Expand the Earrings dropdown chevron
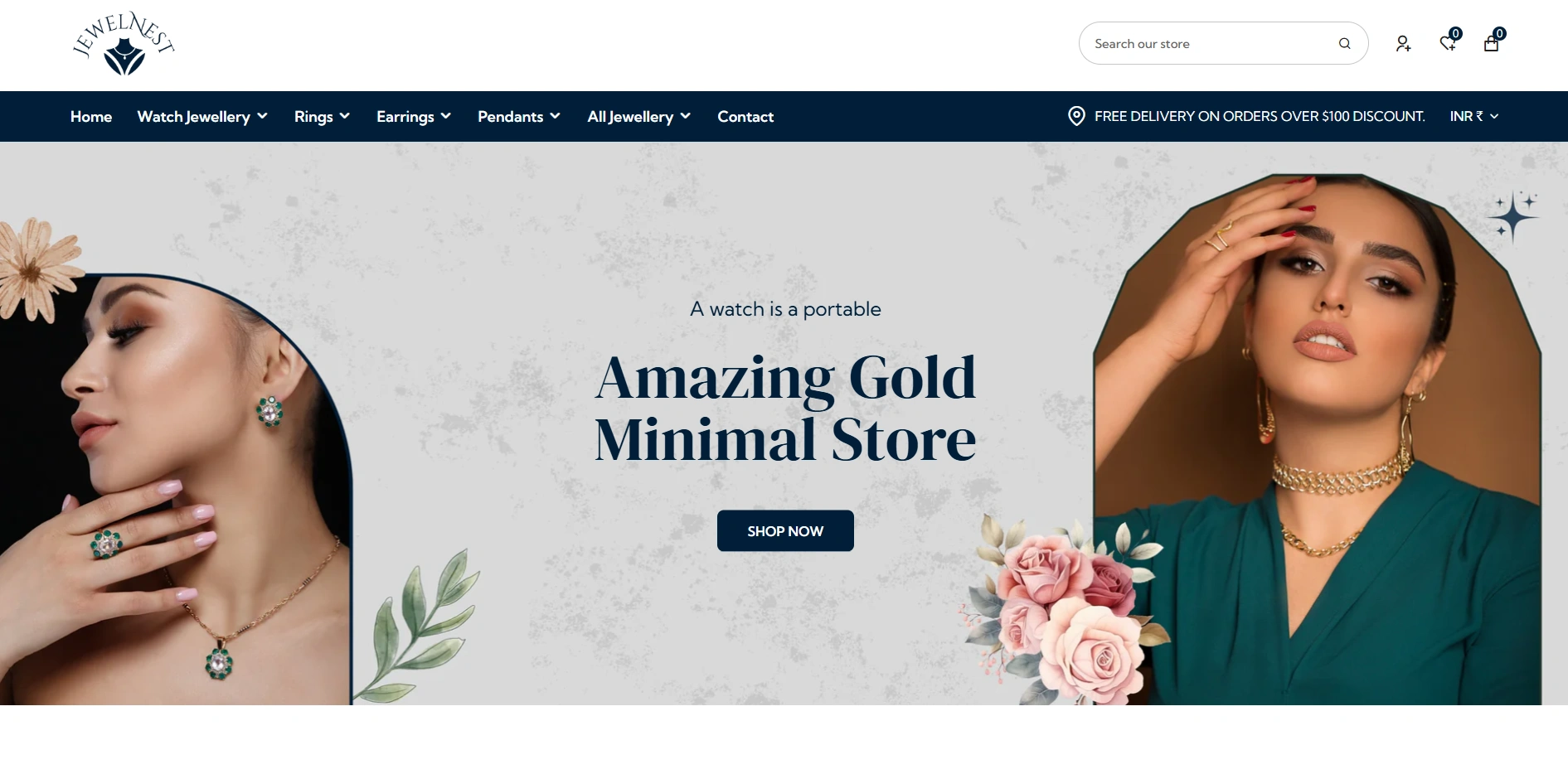The width and height of the screenshot is (1568, 774). tap(446, 116)
